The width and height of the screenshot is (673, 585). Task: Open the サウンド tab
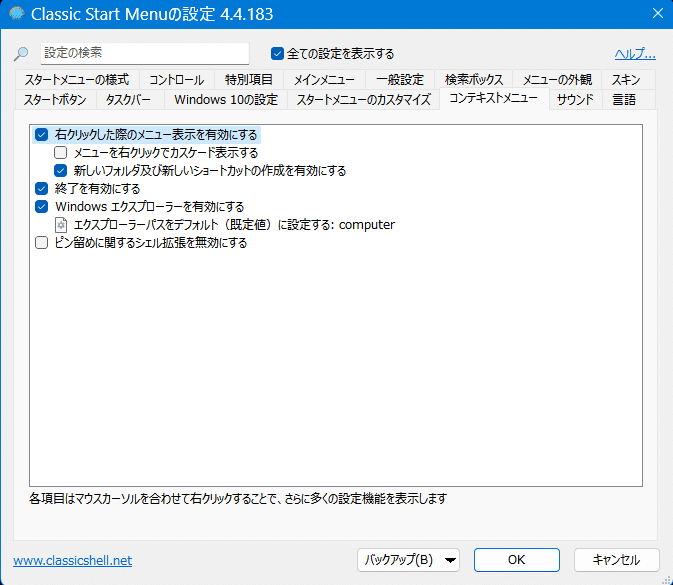(575, 100)
